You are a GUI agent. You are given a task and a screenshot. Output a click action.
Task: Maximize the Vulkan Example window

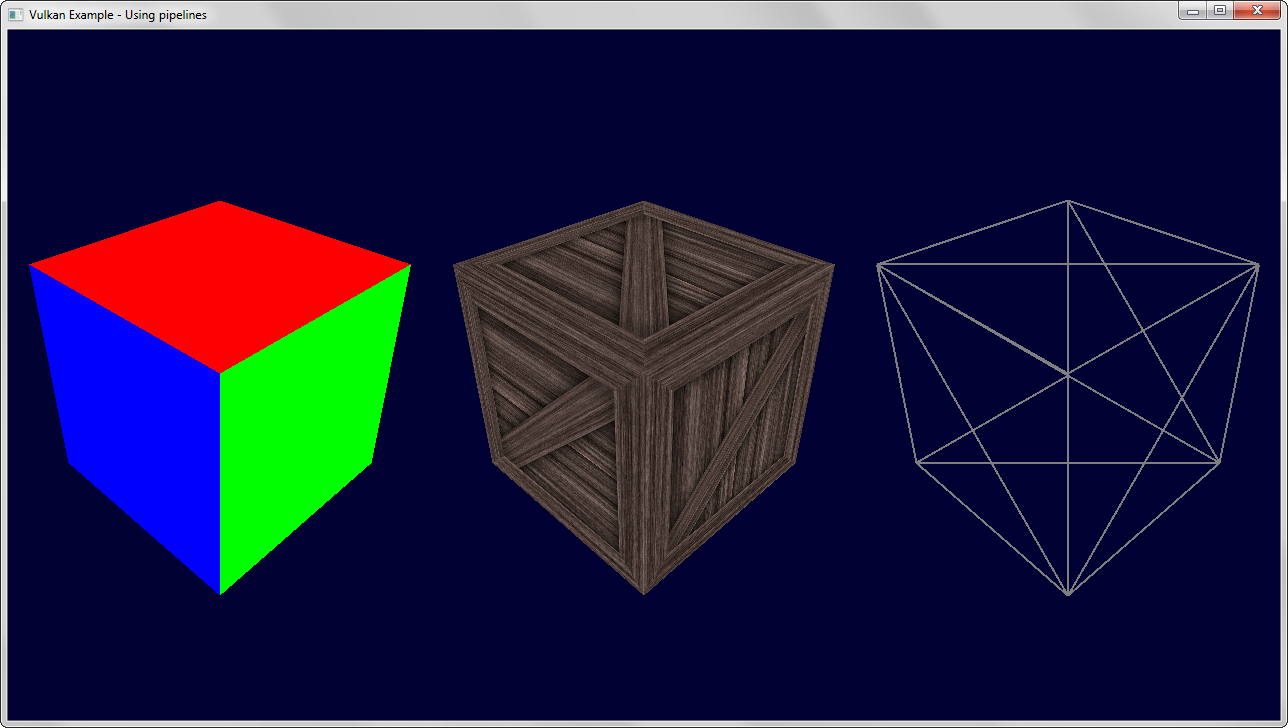1219,11
